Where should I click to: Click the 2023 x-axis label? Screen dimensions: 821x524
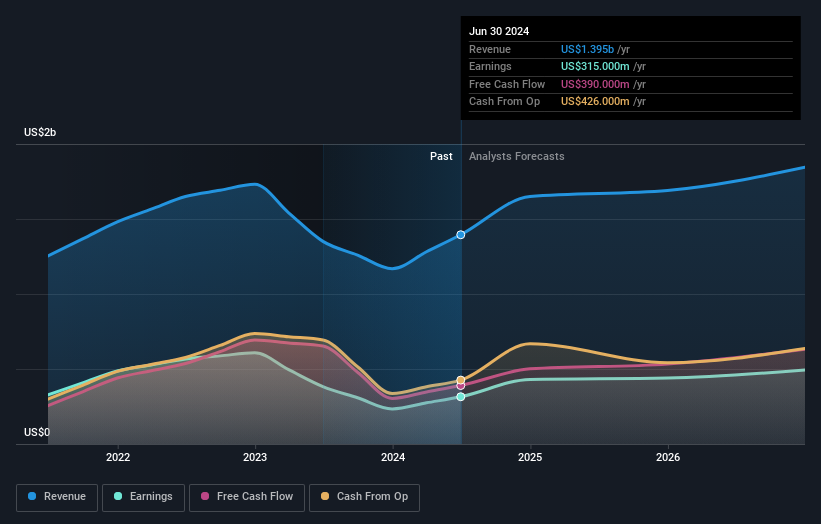coord(255,458)
